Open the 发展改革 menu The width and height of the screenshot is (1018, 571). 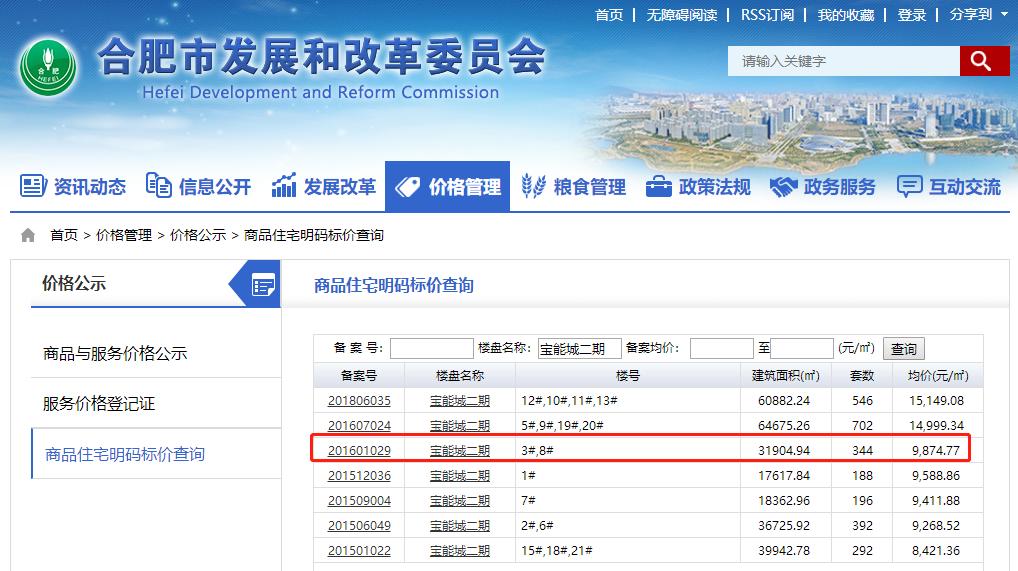(323, 186)
